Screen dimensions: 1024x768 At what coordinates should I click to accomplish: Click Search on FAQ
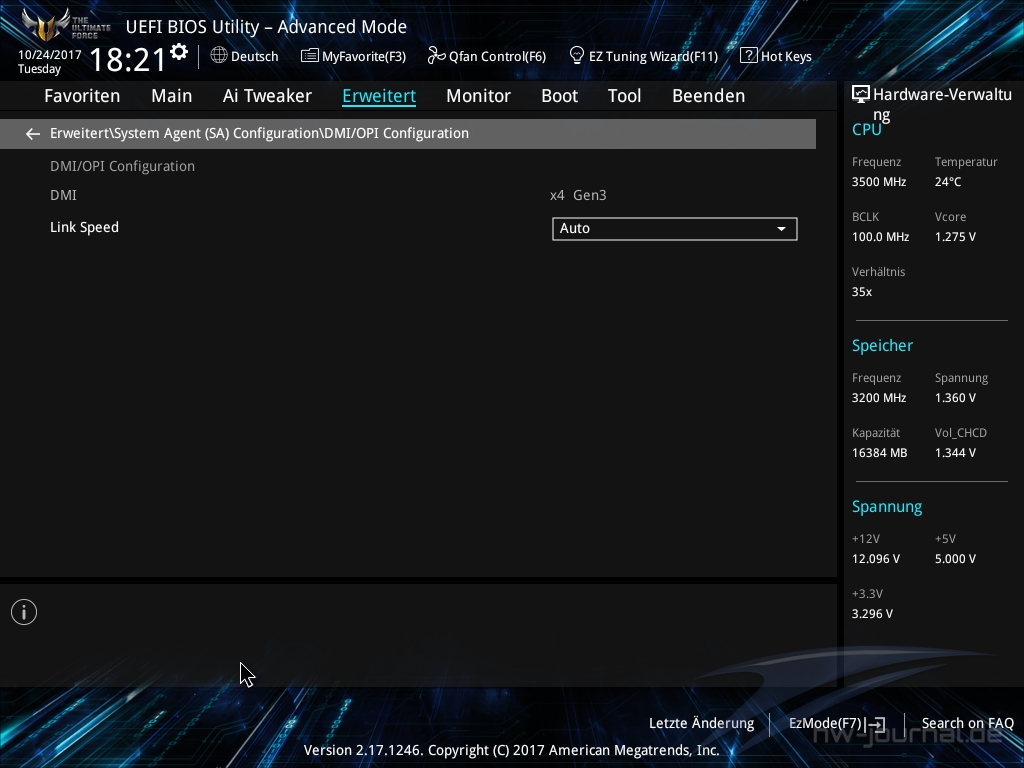[x=968, y=724]
